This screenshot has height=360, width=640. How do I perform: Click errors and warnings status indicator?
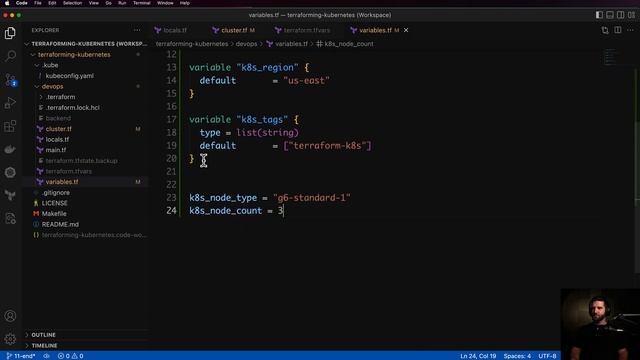71,356
